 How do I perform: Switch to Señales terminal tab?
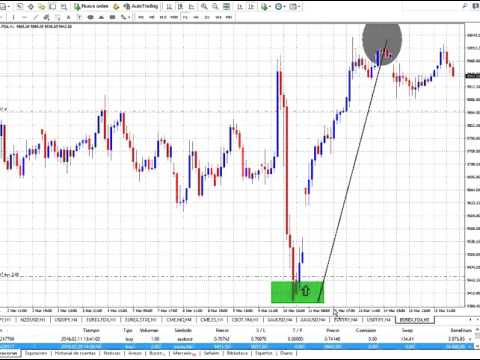click(x=212, y=353)
